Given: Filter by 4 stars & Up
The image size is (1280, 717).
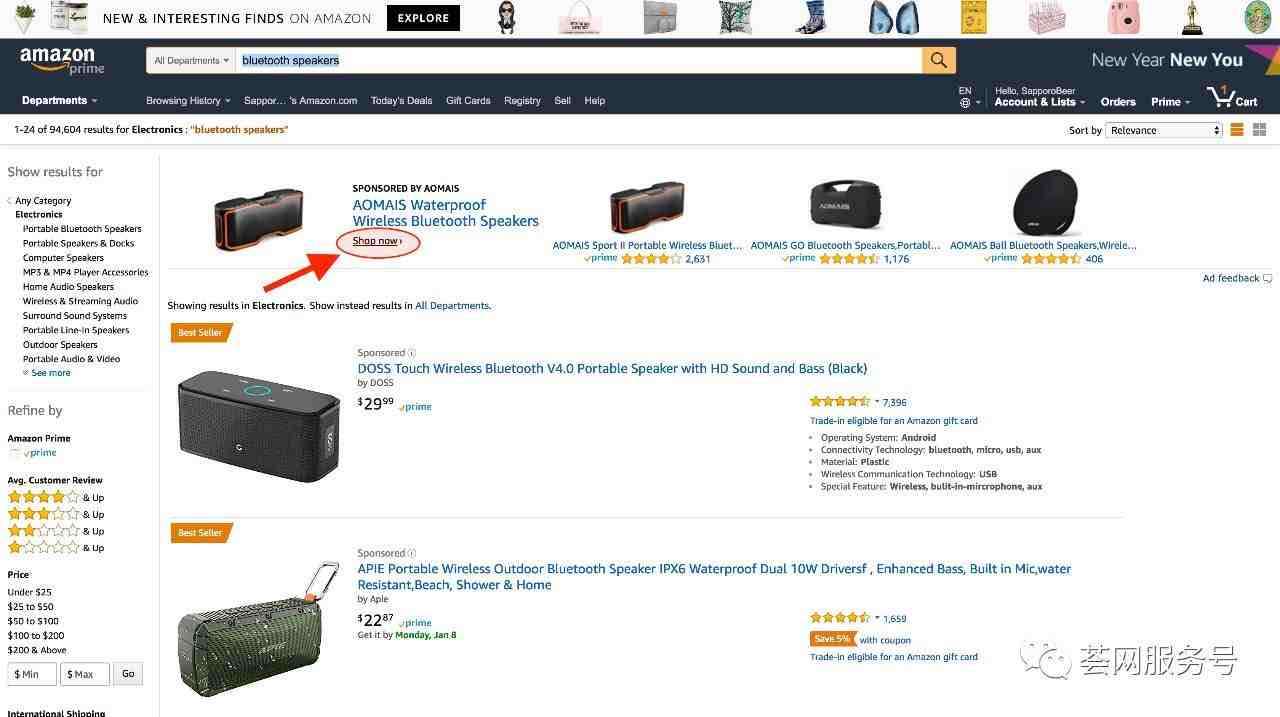Looking at the screenshot, I should click(x=56, y=497).
